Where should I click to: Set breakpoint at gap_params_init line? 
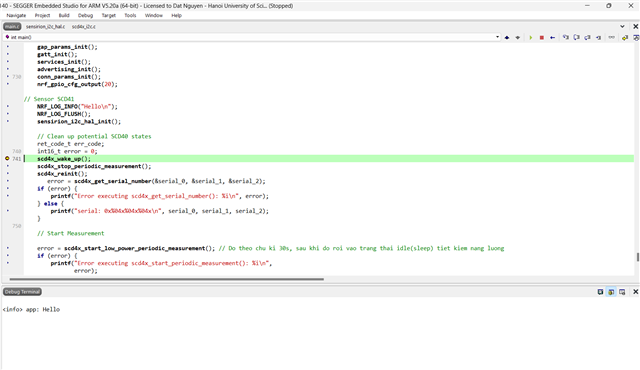click(x=7, y=47)
